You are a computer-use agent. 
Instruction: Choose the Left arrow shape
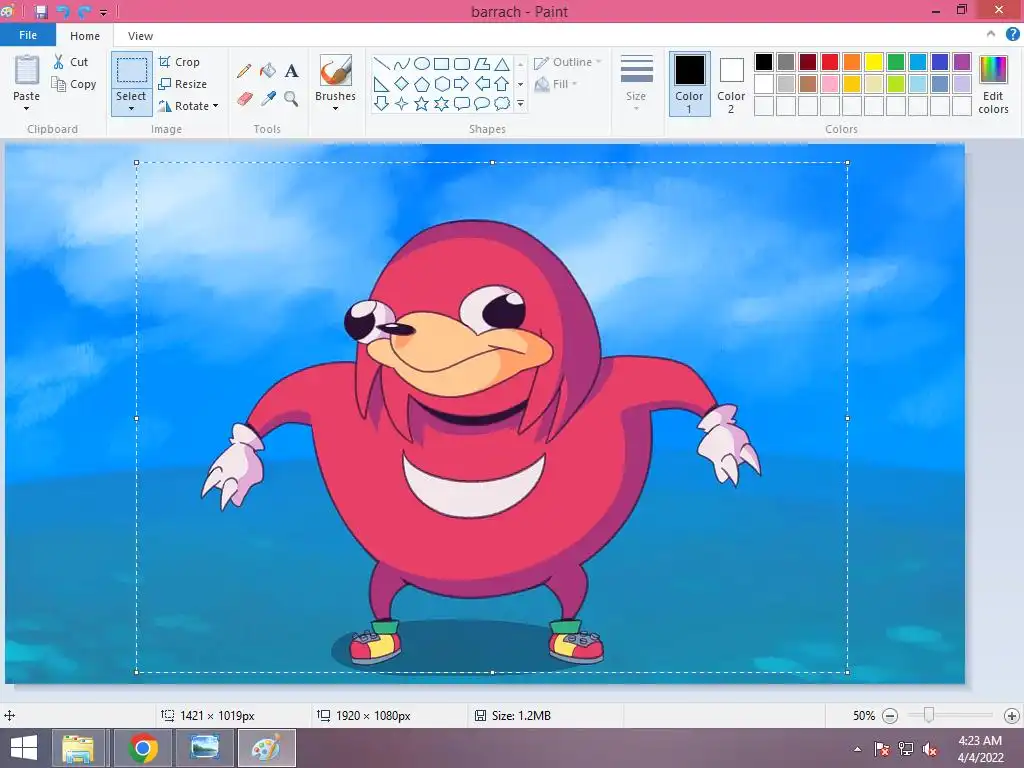[482, 84]
